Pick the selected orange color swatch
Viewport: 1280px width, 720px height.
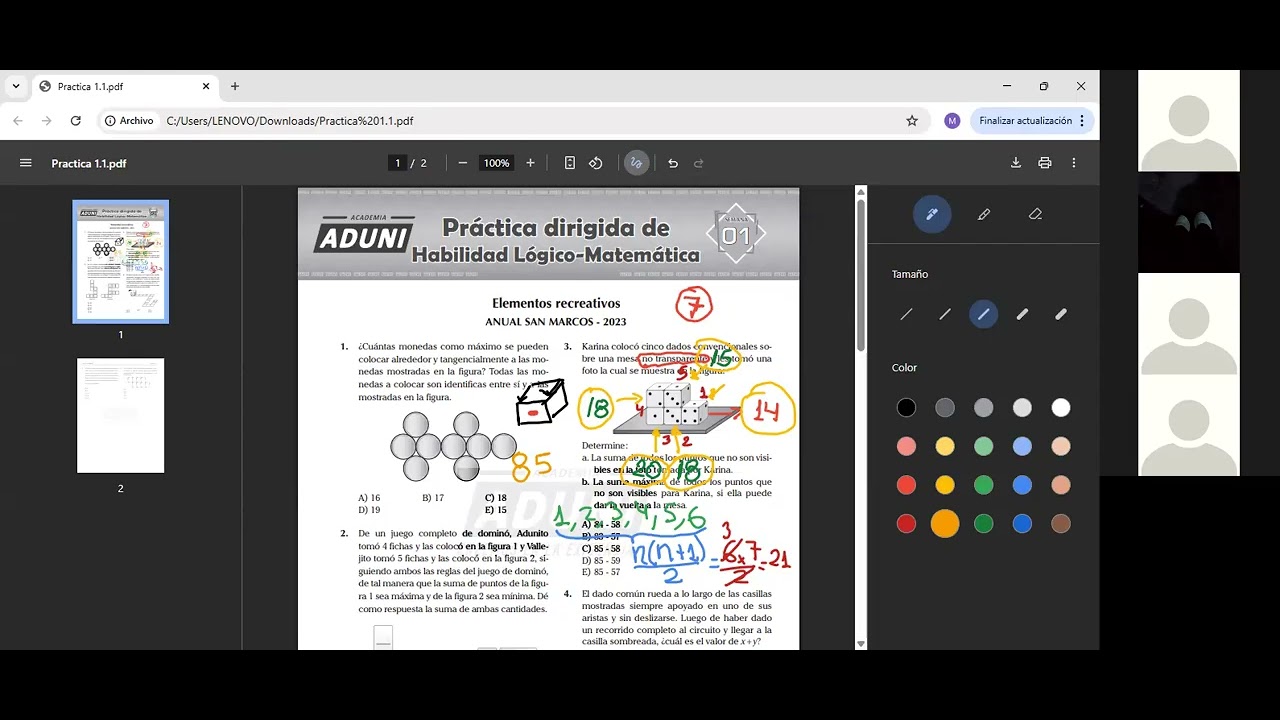tap(945, 523)
